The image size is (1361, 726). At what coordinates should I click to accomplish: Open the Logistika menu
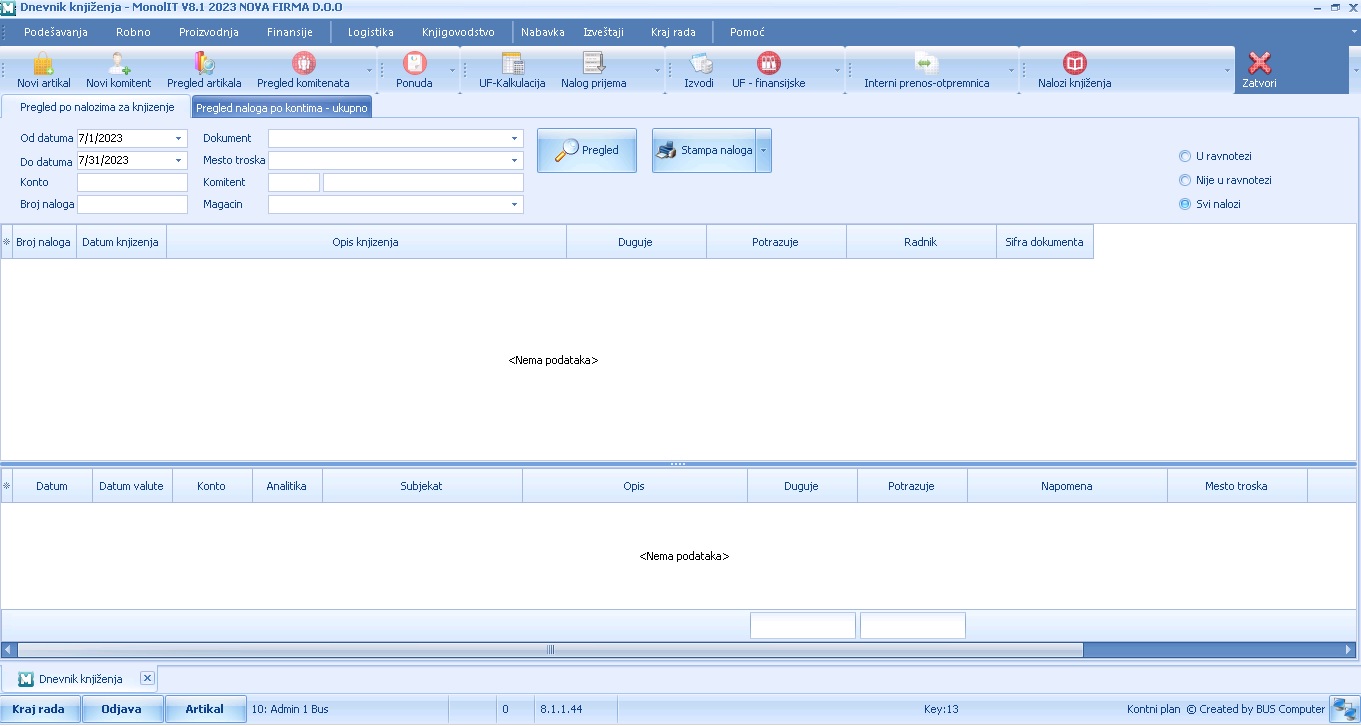[371, 32]
